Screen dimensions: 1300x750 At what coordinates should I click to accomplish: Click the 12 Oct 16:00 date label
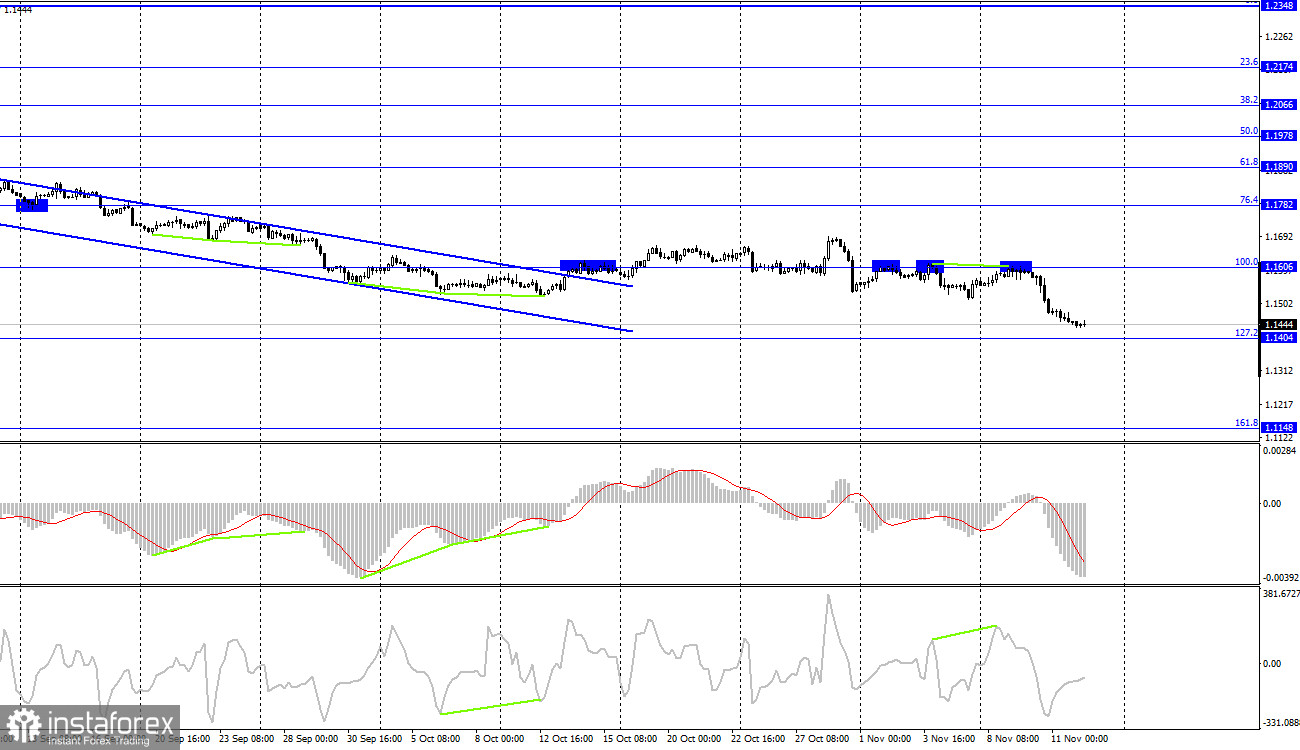pos(566,740)
